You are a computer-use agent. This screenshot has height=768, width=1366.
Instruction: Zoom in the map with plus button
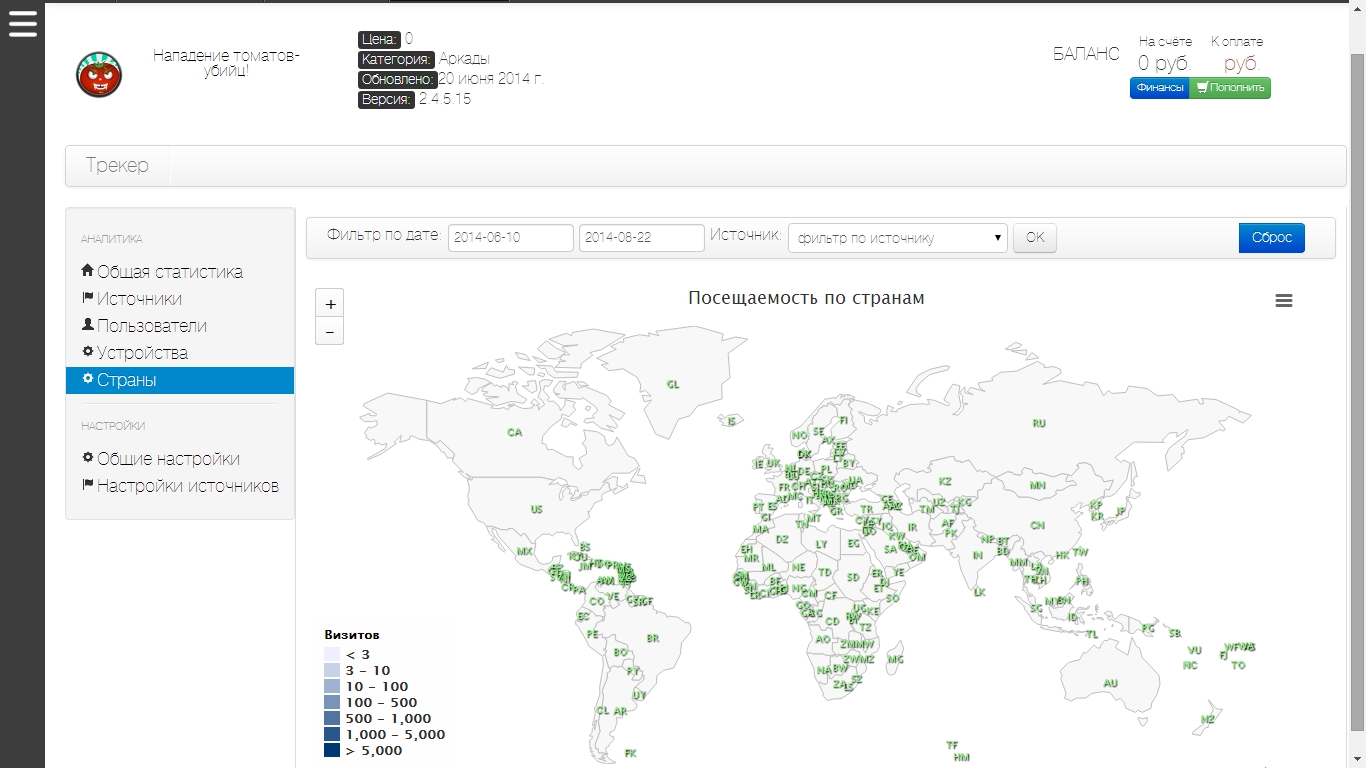click(330, 304)
